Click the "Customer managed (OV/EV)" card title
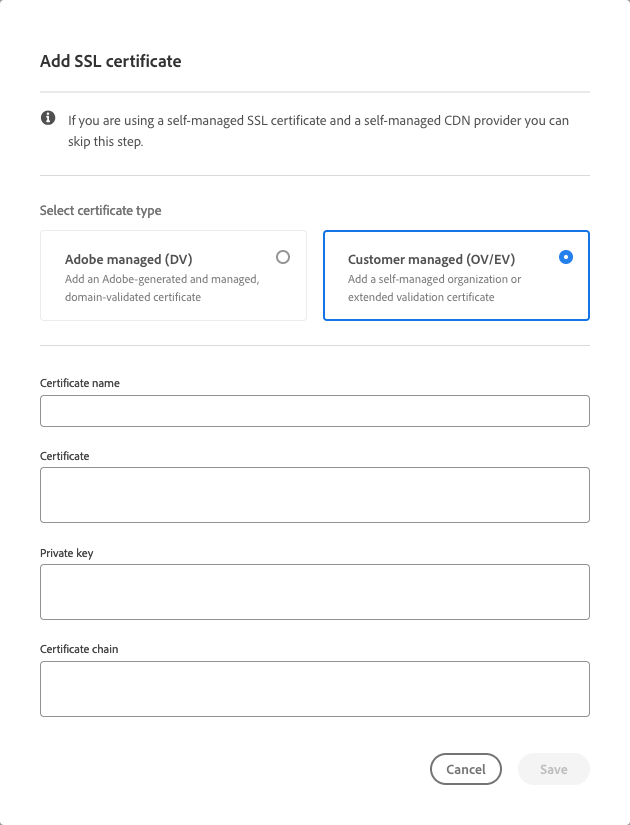 (x=431, y=260)
